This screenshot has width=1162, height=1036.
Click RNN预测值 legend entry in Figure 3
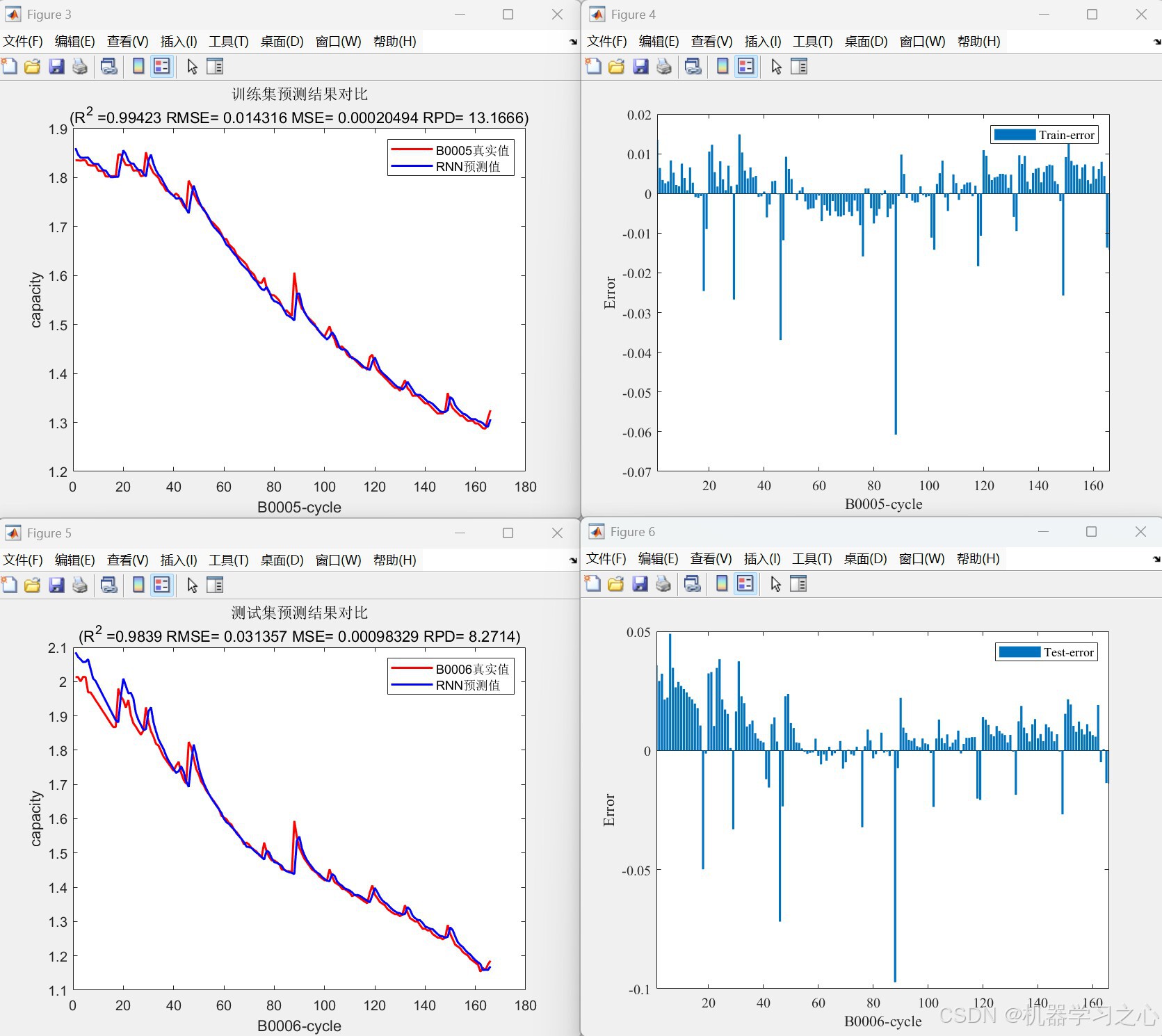pos(446,166)
